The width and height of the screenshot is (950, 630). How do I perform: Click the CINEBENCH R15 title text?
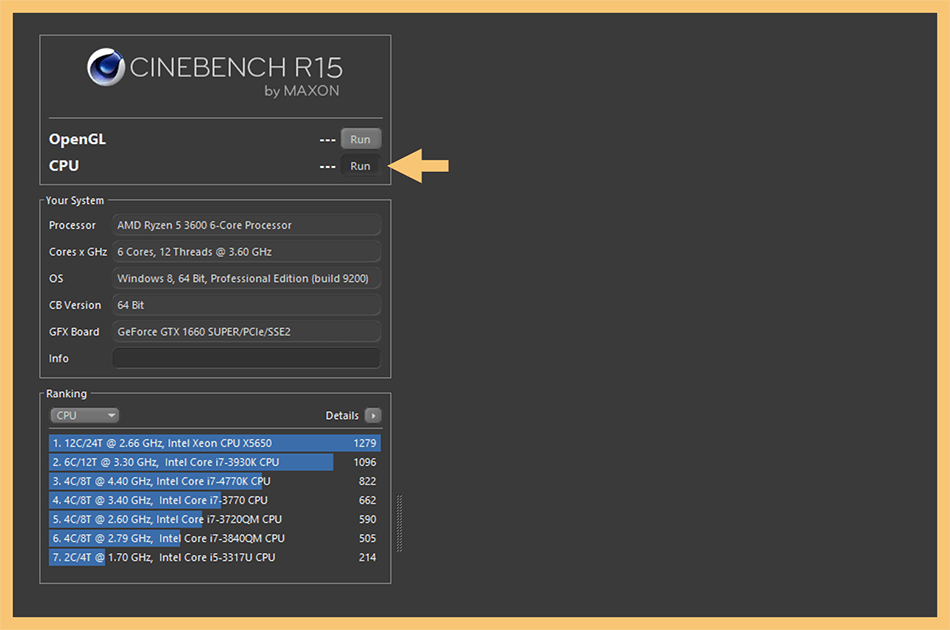pyautogui.click(x=236, y=67)
